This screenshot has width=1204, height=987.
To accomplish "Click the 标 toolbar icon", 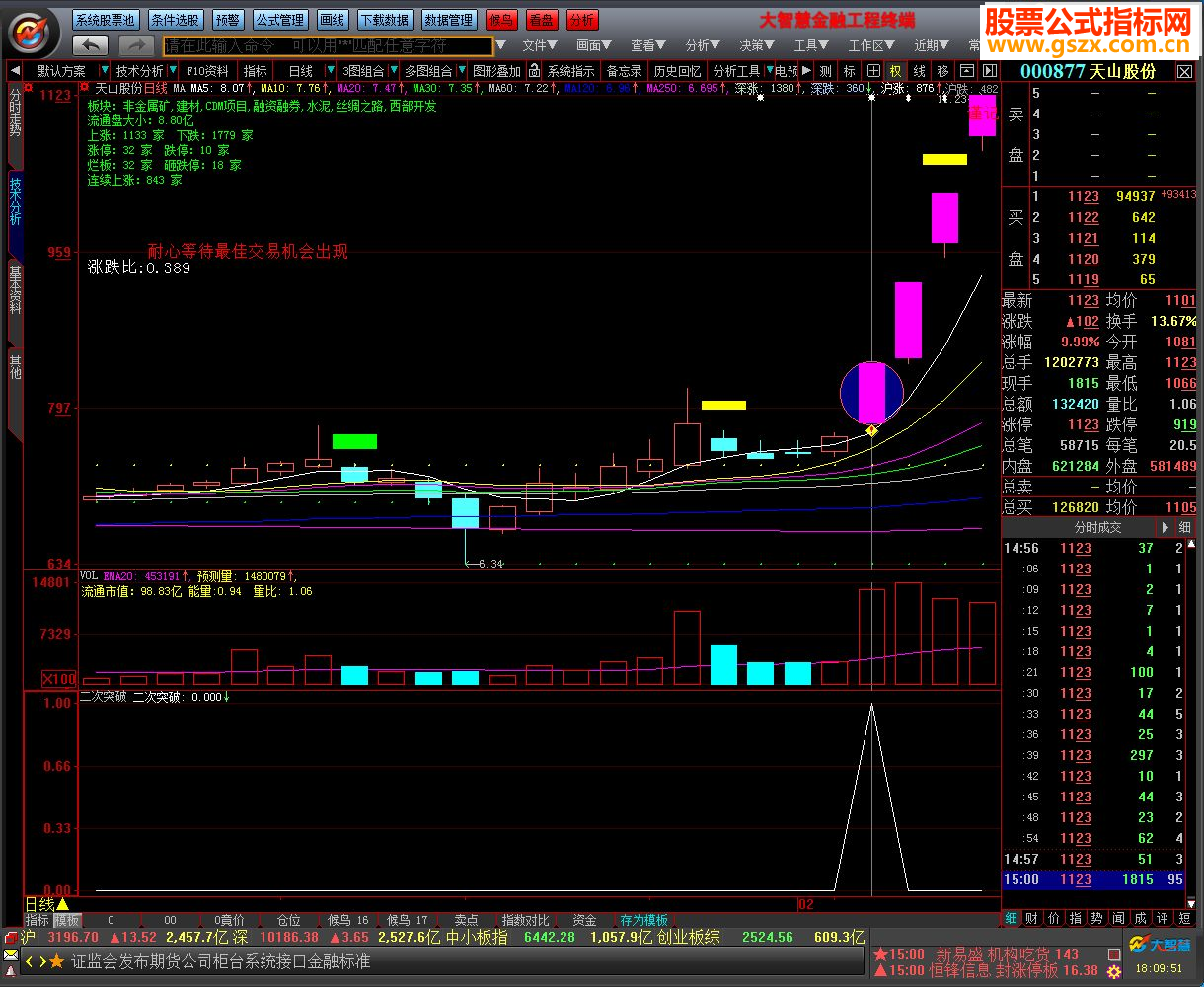I will (x=849, y=71).
